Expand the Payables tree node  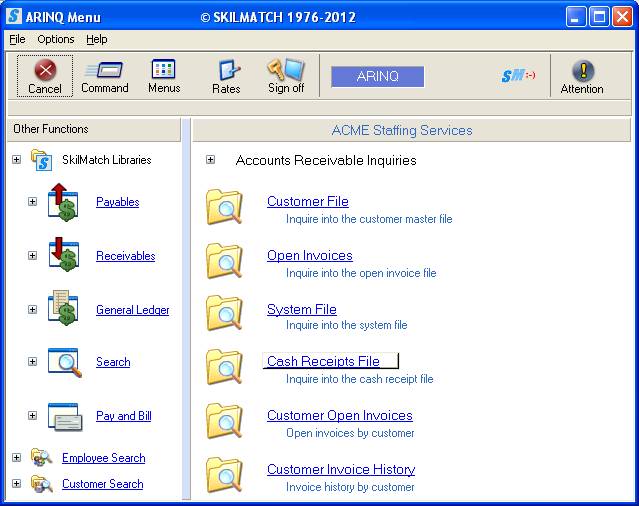[x=32, y=201]
